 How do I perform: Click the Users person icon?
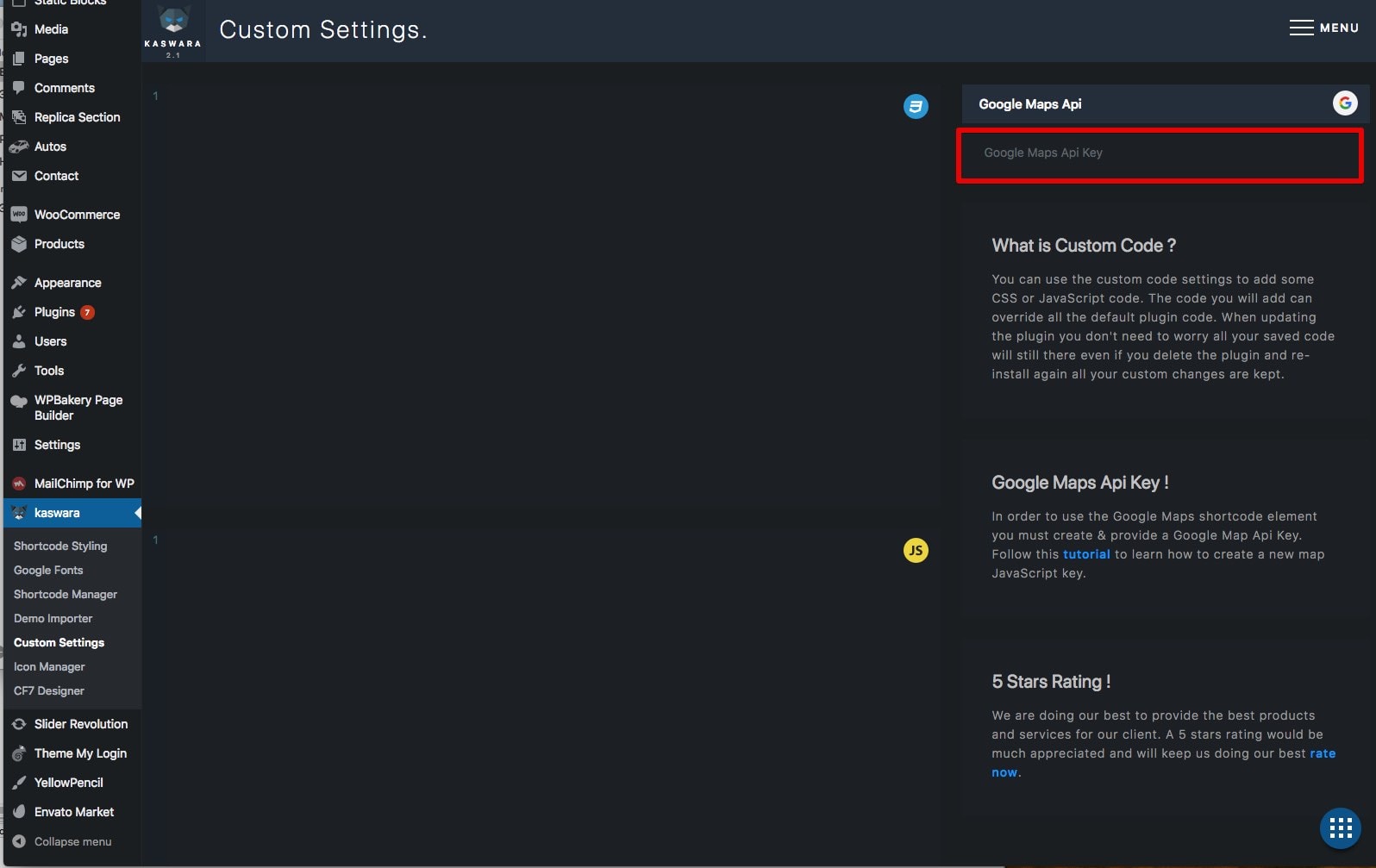19,341
